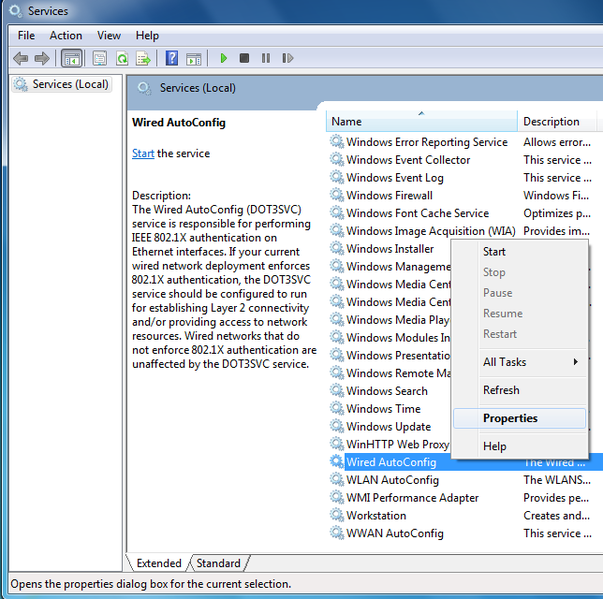Click 'The WLANS...' description cell
Screen dimensions: 603x599
point(557,479)
